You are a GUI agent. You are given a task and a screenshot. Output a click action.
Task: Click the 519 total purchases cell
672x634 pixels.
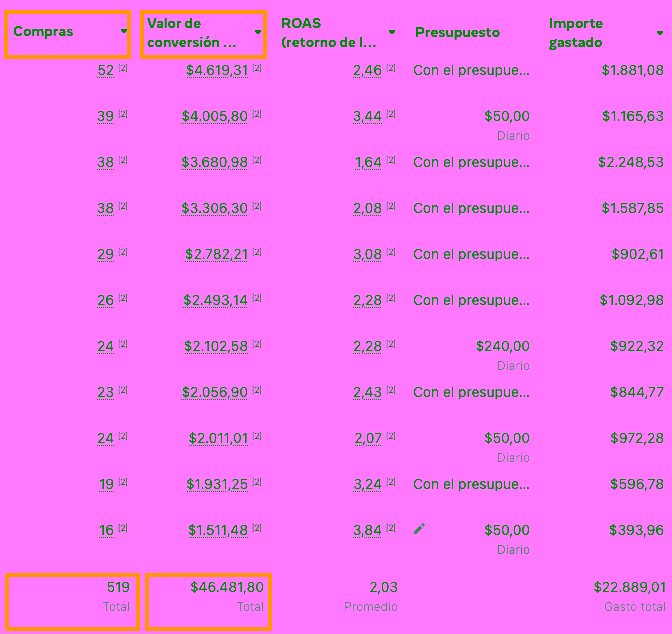118,587
